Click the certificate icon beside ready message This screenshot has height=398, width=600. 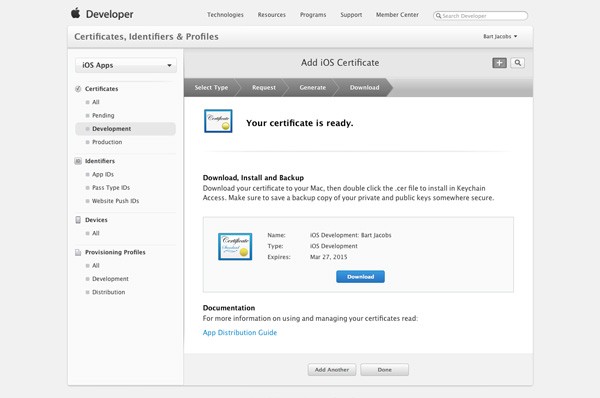point(218,121)
